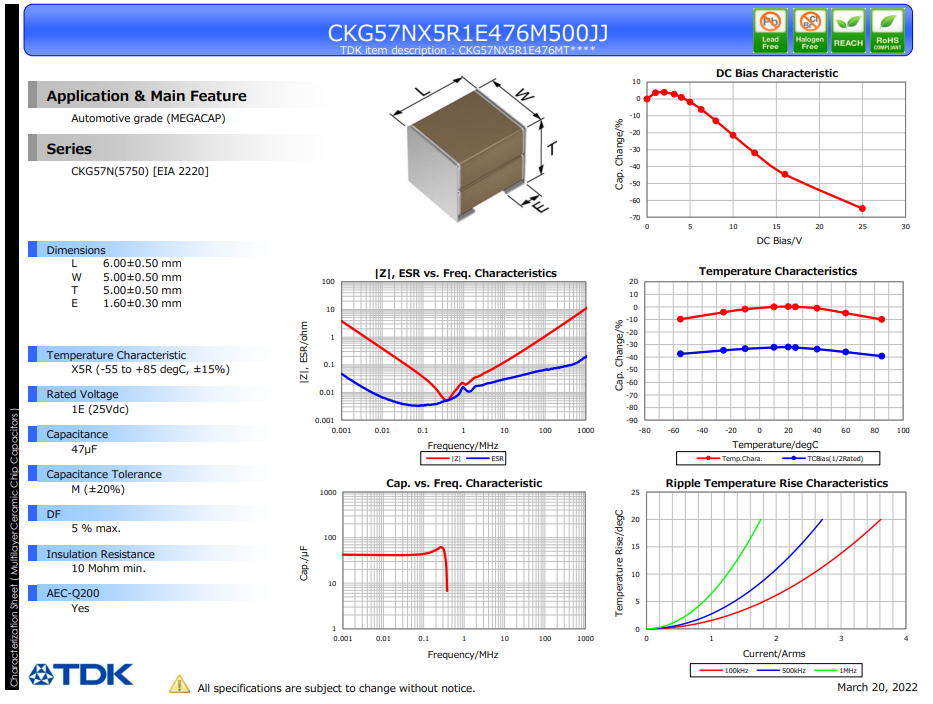Click the DC Bias Characteristic chart title
933x704 pixels.
tap(777, 73)
